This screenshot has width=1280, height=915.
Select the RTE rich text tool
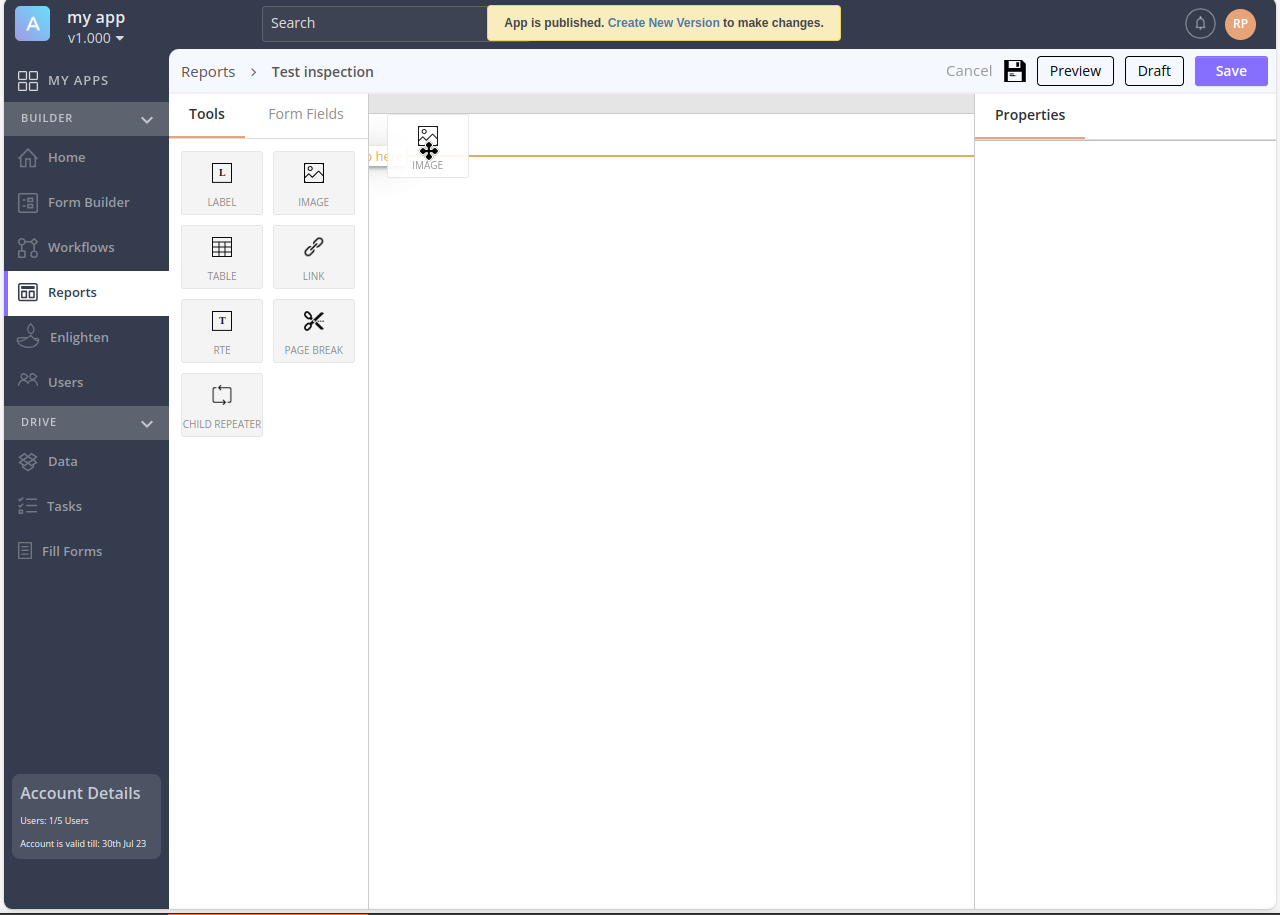tap(222, 331)
